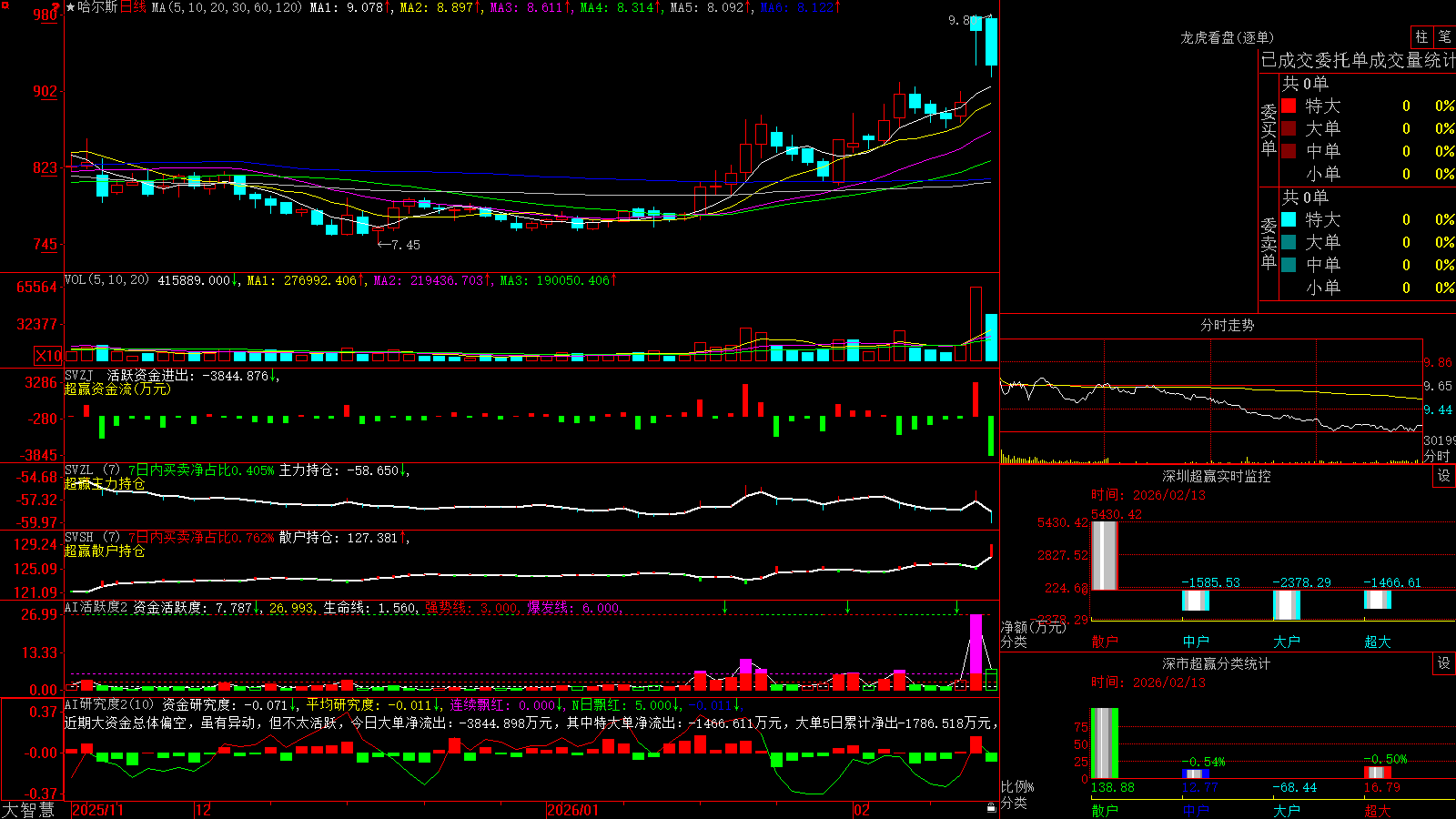
Task: Click 中户 label in 深圳超赢实时监控 chart
Action: pyautogui.click(x=1196, y=642)
